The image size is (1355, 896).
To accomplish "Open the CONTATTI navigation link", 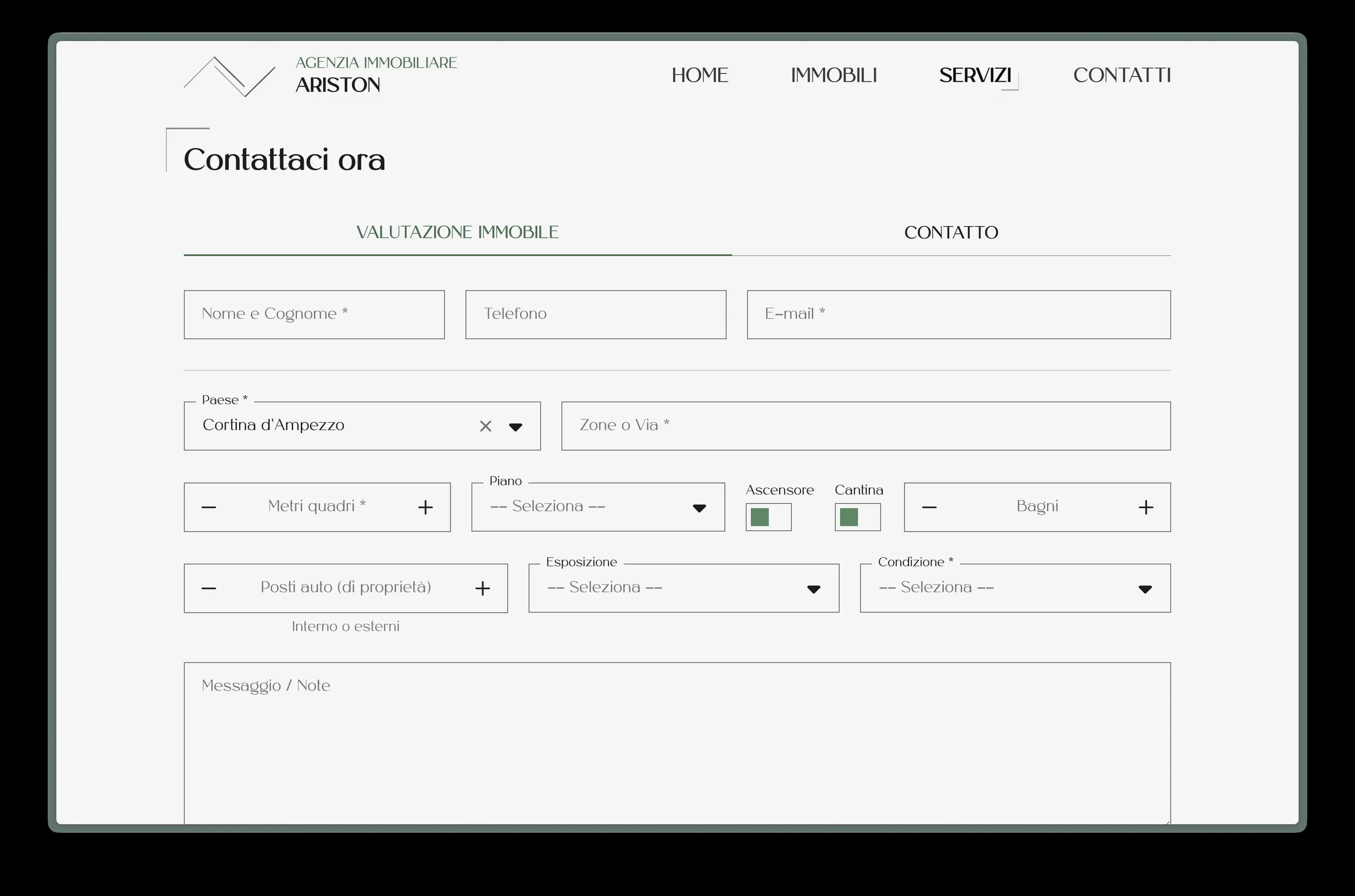I will pos(1122,75).
